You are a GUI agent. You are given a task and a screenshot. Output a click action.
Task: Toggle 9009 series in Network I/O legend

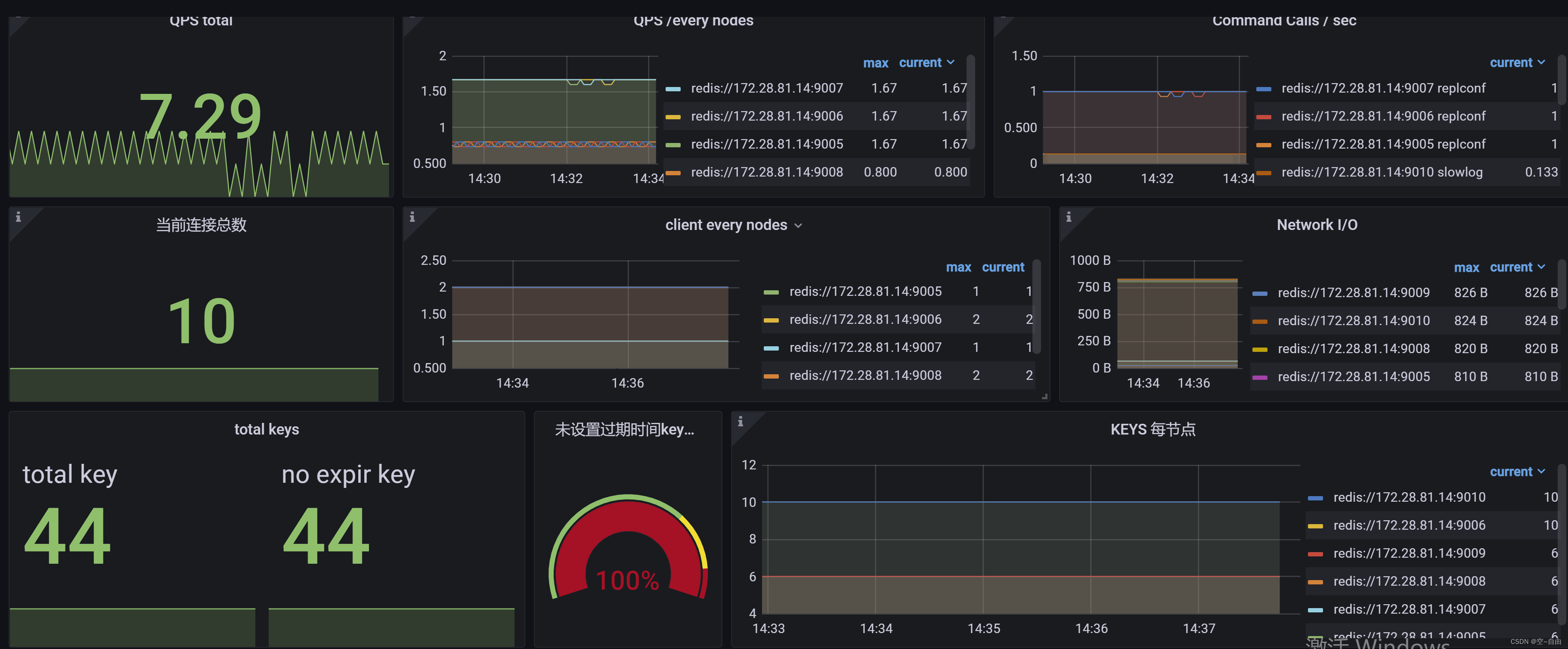[x=1353, y=293]
